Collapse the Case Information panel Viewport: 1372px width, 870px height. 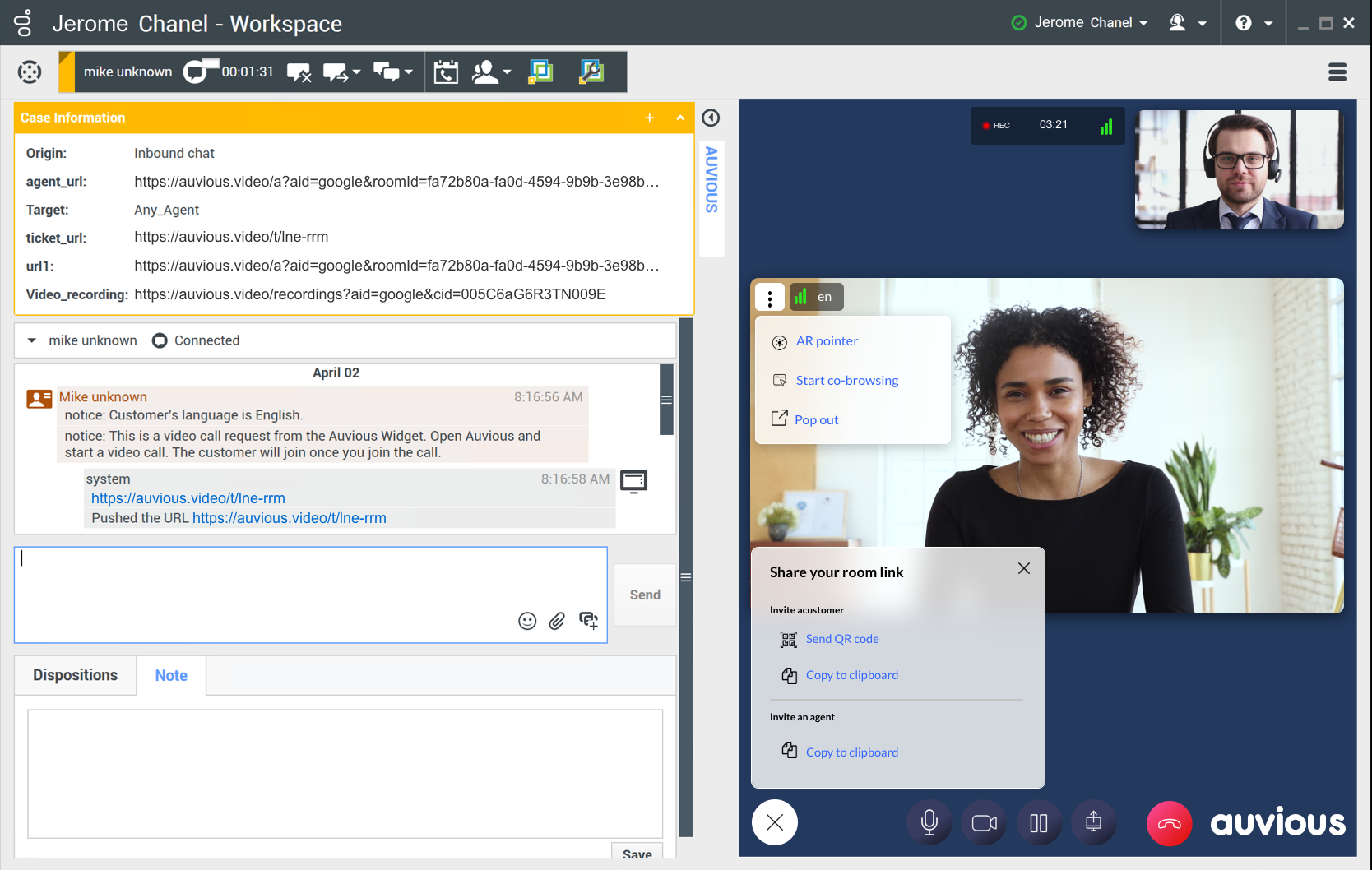tap(680, 118)
